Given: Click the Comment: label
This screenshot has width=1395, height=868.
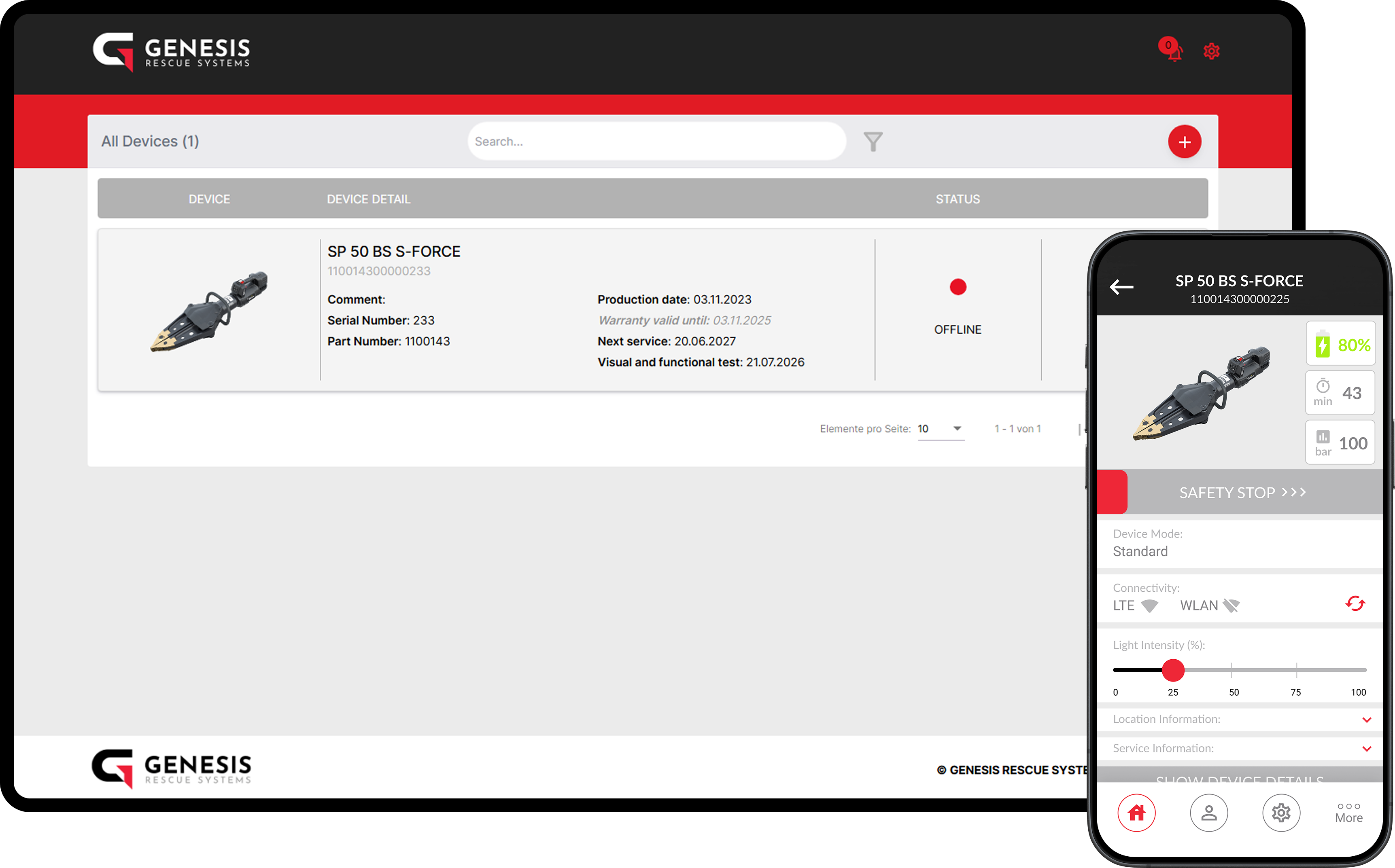Looking at the screenshot, I should pos(356,300).
